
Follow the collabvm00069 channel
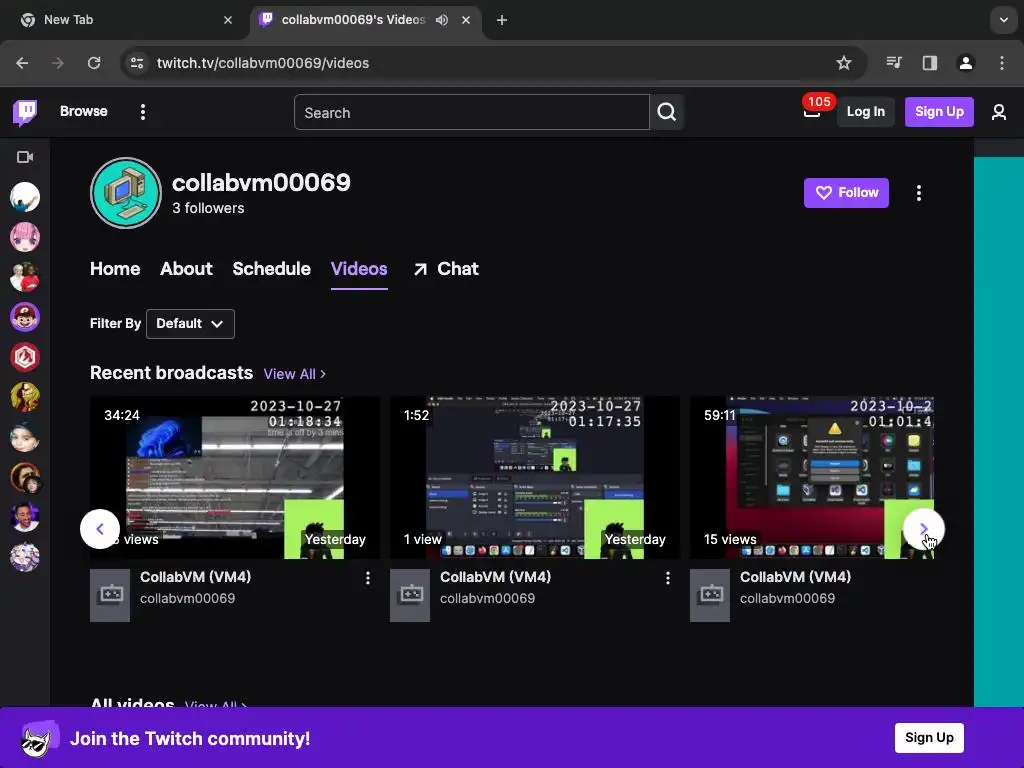pyautogui.click(x=846, y=193)
